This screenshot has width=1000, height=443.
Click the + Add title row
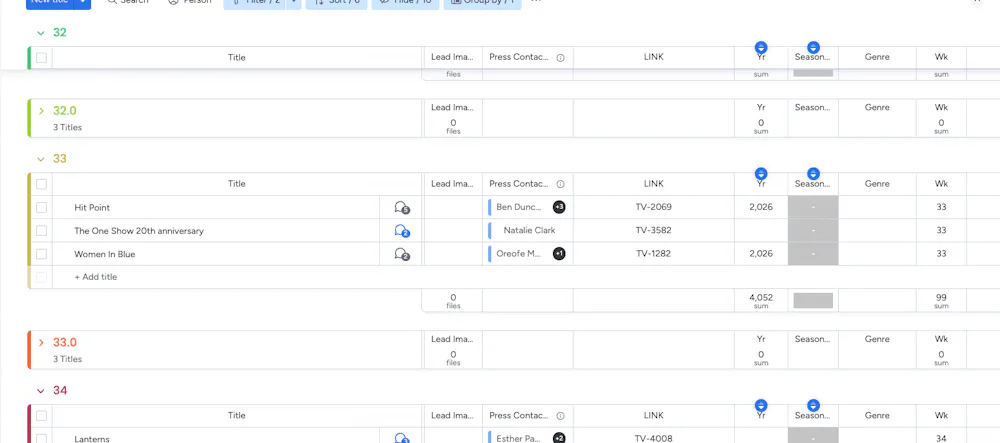pyautogui.click(x=96, y=277)
